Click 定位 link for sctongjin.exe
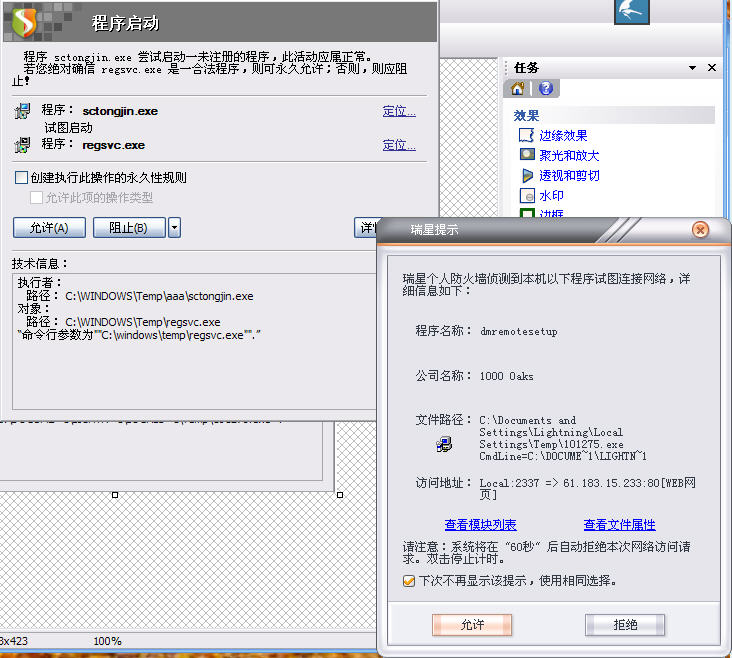 (x=399, y=111)
